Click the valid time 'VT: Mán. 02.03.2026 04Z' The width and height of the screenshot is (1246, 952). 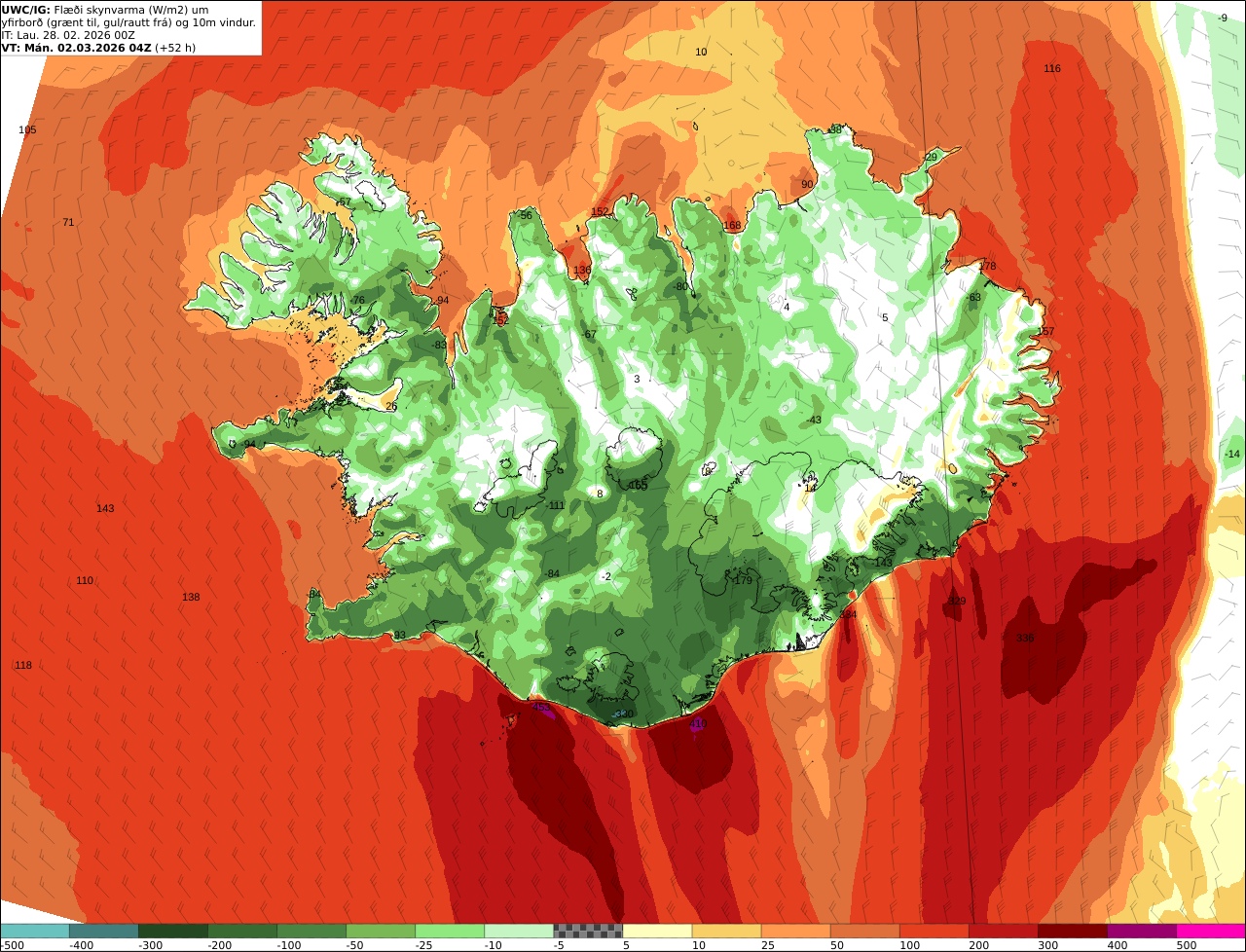pyautogui.click(x=77, y=47)
